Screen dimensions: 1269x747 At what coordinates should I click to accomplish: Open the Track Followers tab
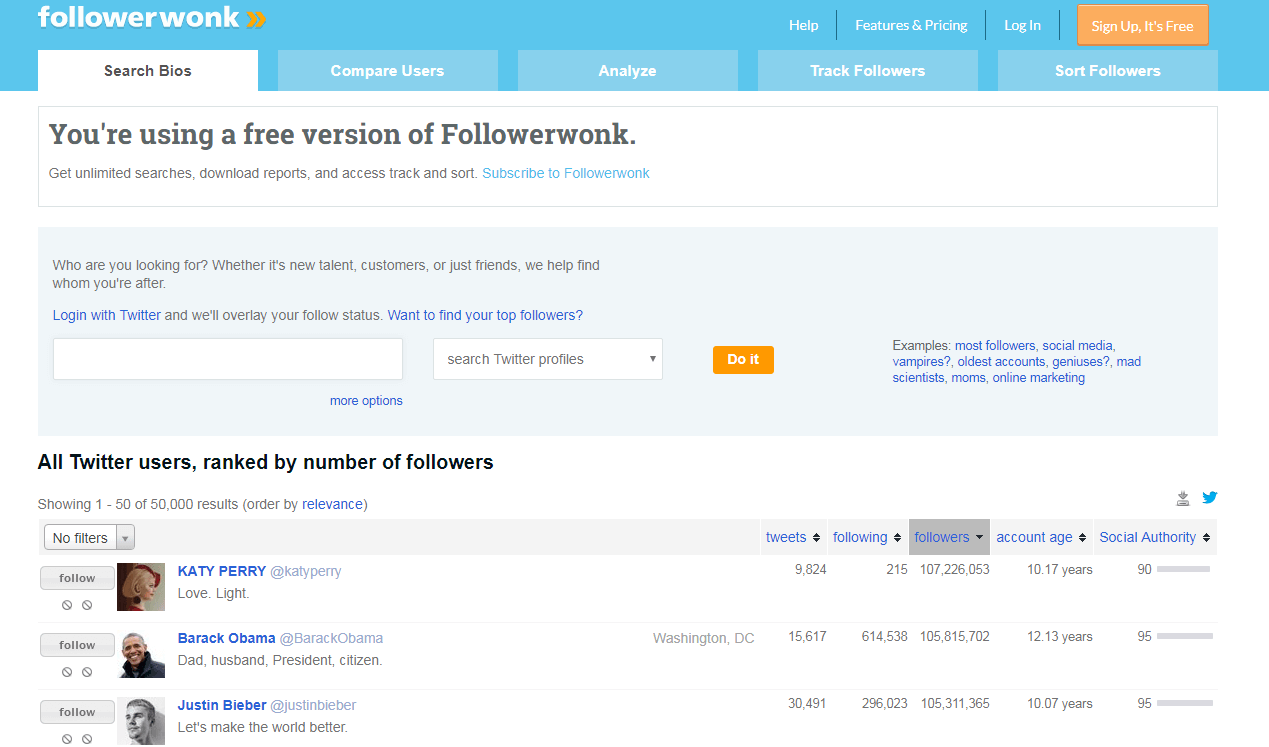pos(868,71)
